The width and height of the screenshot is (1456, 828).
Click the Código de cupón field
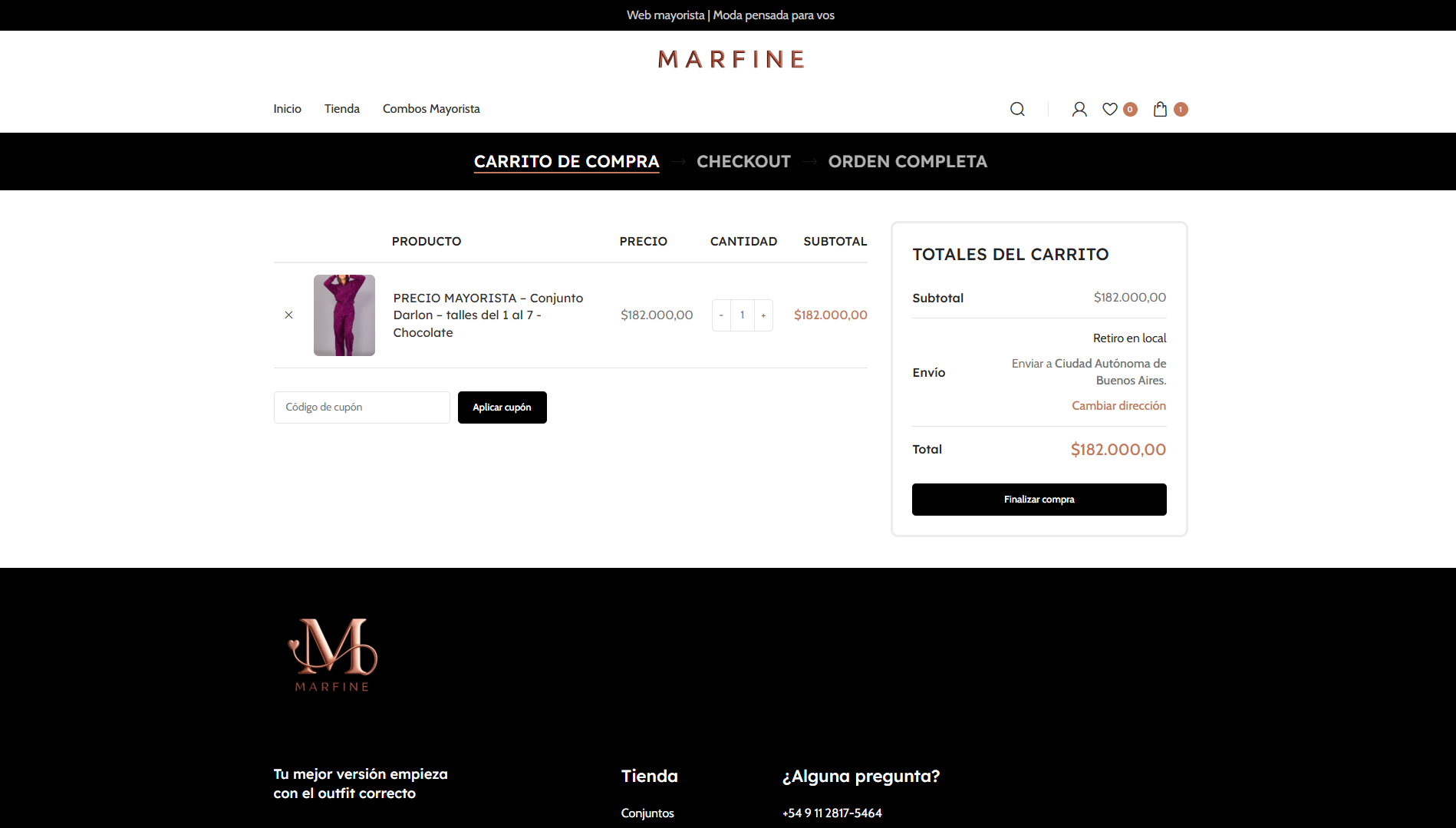(362, 407)
